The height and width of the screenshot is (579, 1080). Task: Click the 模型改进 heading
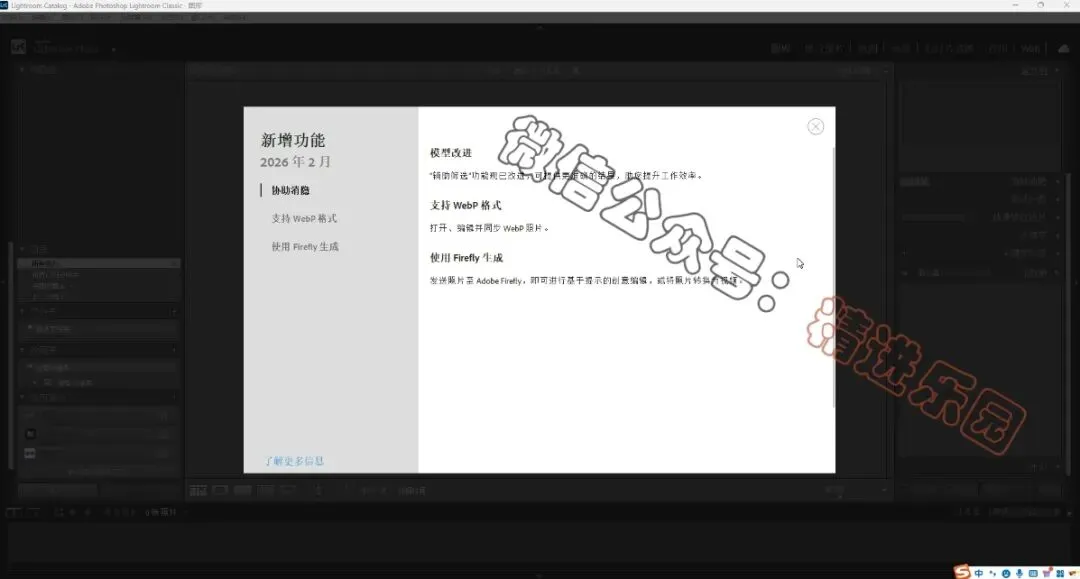[451, 153]
